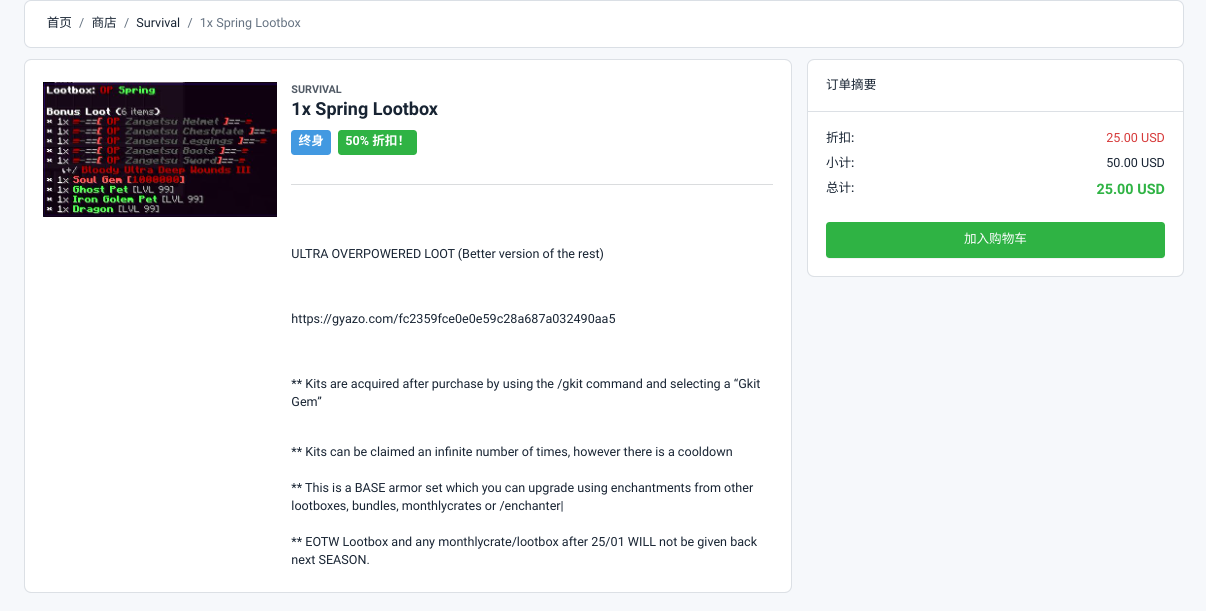The height and width of the screenshot is (611, 1206).
Task: Open the 商店 breadcrumb link
Action: [104, 22]
